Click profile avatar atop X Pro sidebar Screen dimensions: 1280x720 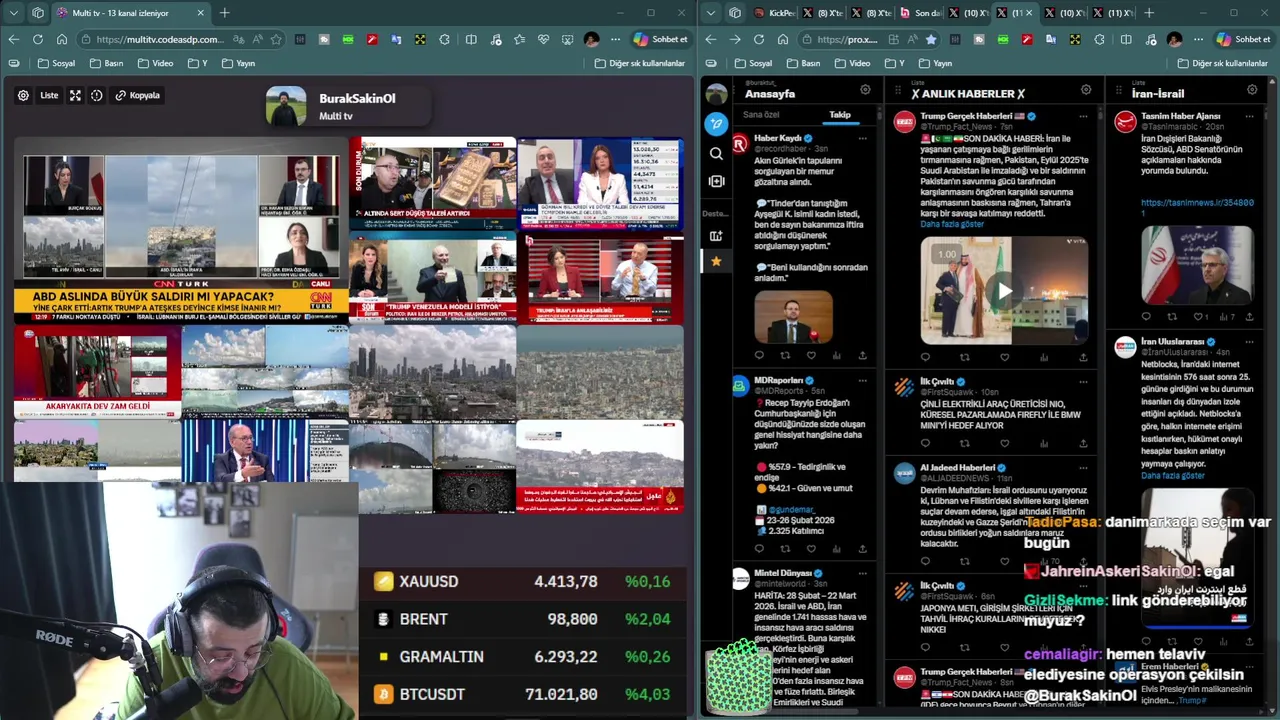(716, 94)
